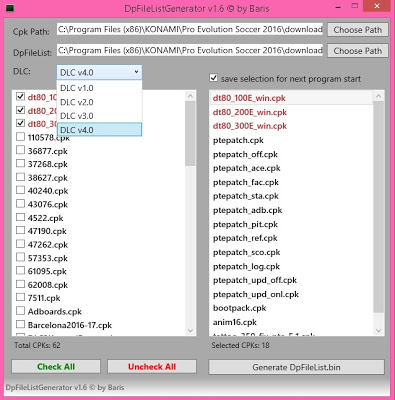Click the left list scrollbar thumb
The image size is (395, 400).
[x=190, y=133]
